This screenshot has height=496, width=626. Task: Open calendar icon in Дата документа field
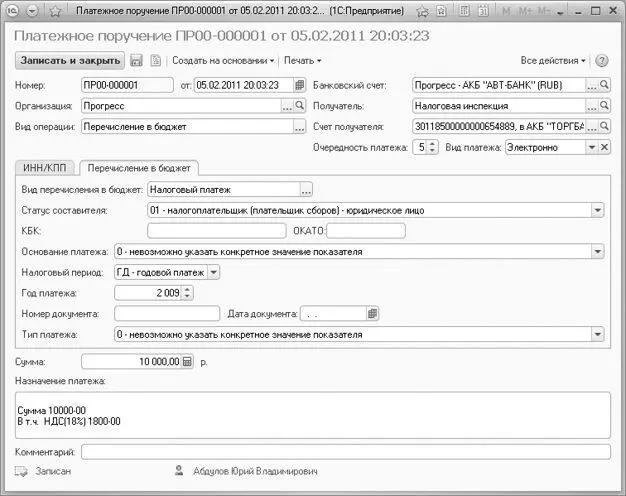[372, 313]
